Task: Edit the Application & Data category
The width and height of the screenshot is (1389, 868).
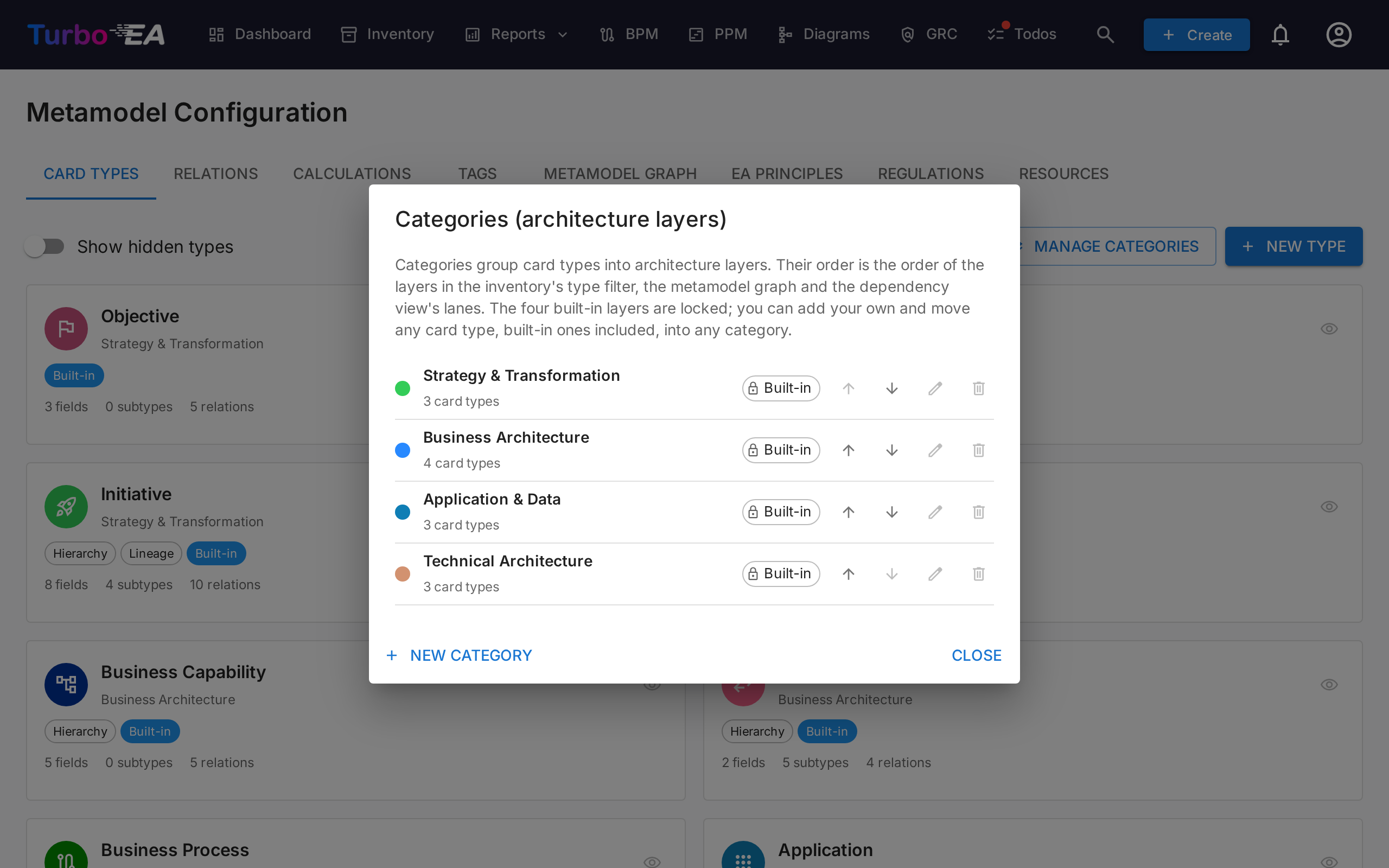Action: click(x=935, y=512)
